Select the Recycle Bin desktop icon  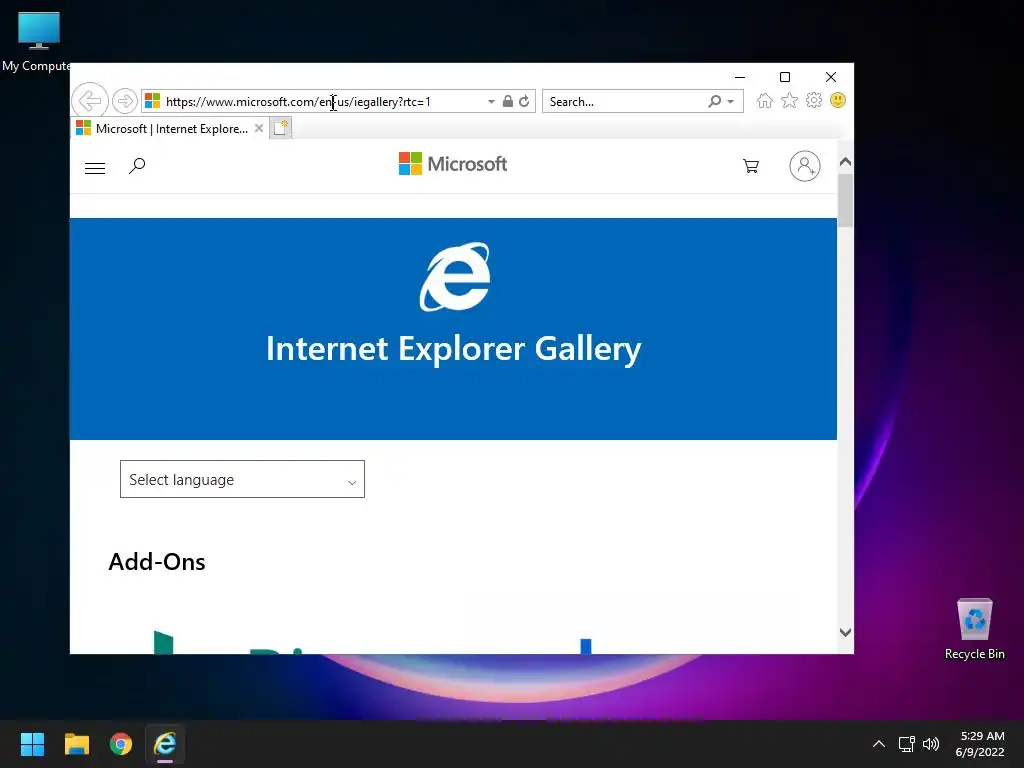tap(974, 630)
